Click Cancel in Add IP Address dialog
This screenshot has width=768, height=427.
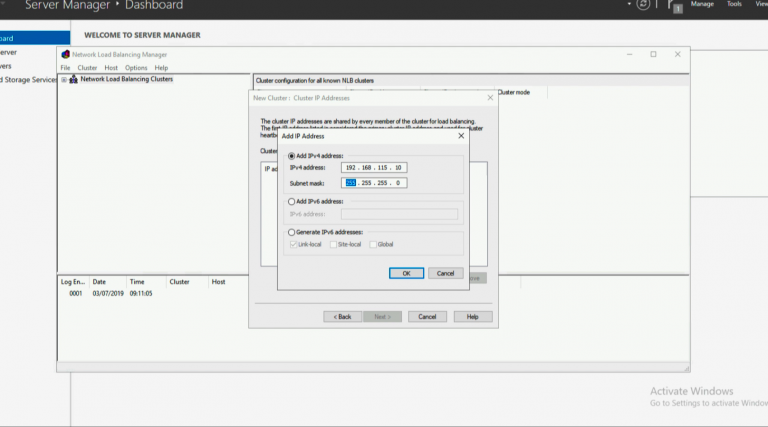pyautogui.click(x=445, y=273)
